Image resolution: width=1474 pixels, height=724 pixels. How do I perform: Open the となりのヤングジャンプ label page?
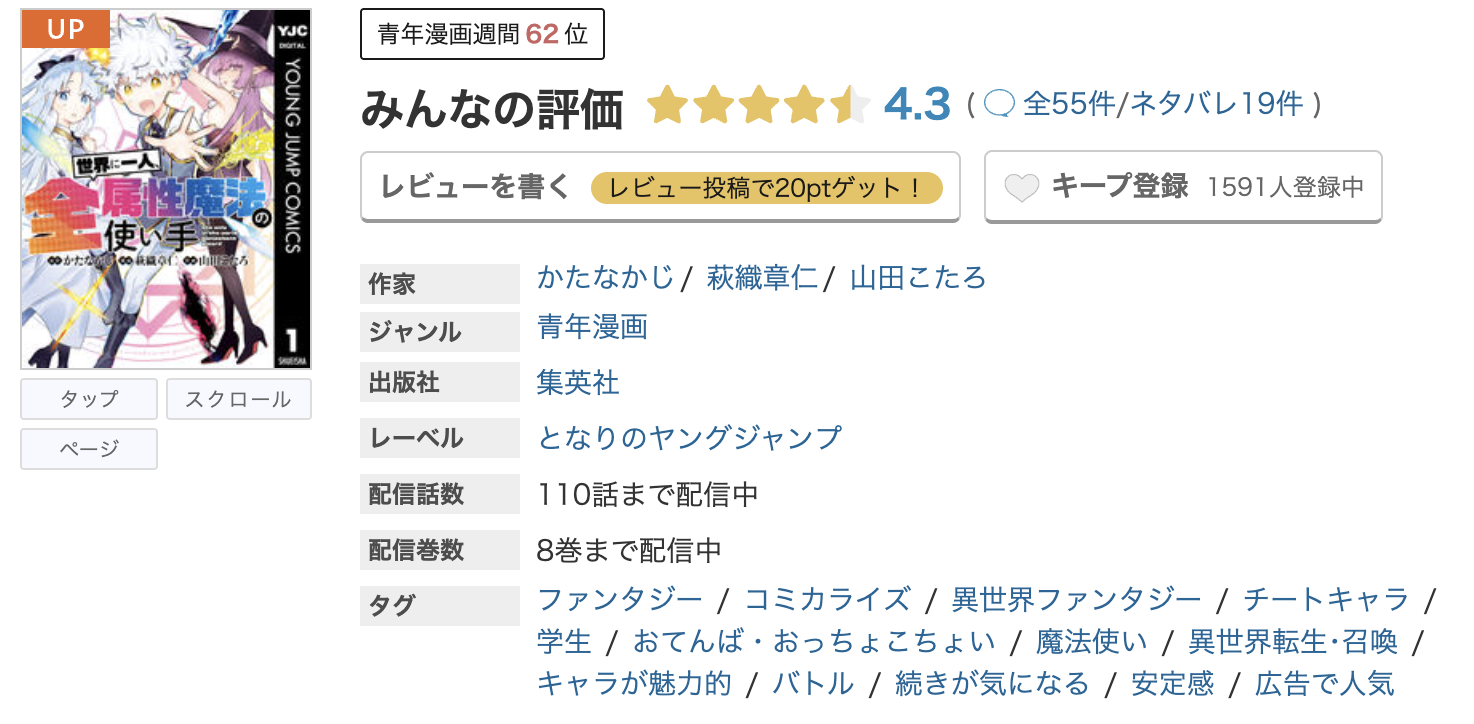tap(690, 438)
